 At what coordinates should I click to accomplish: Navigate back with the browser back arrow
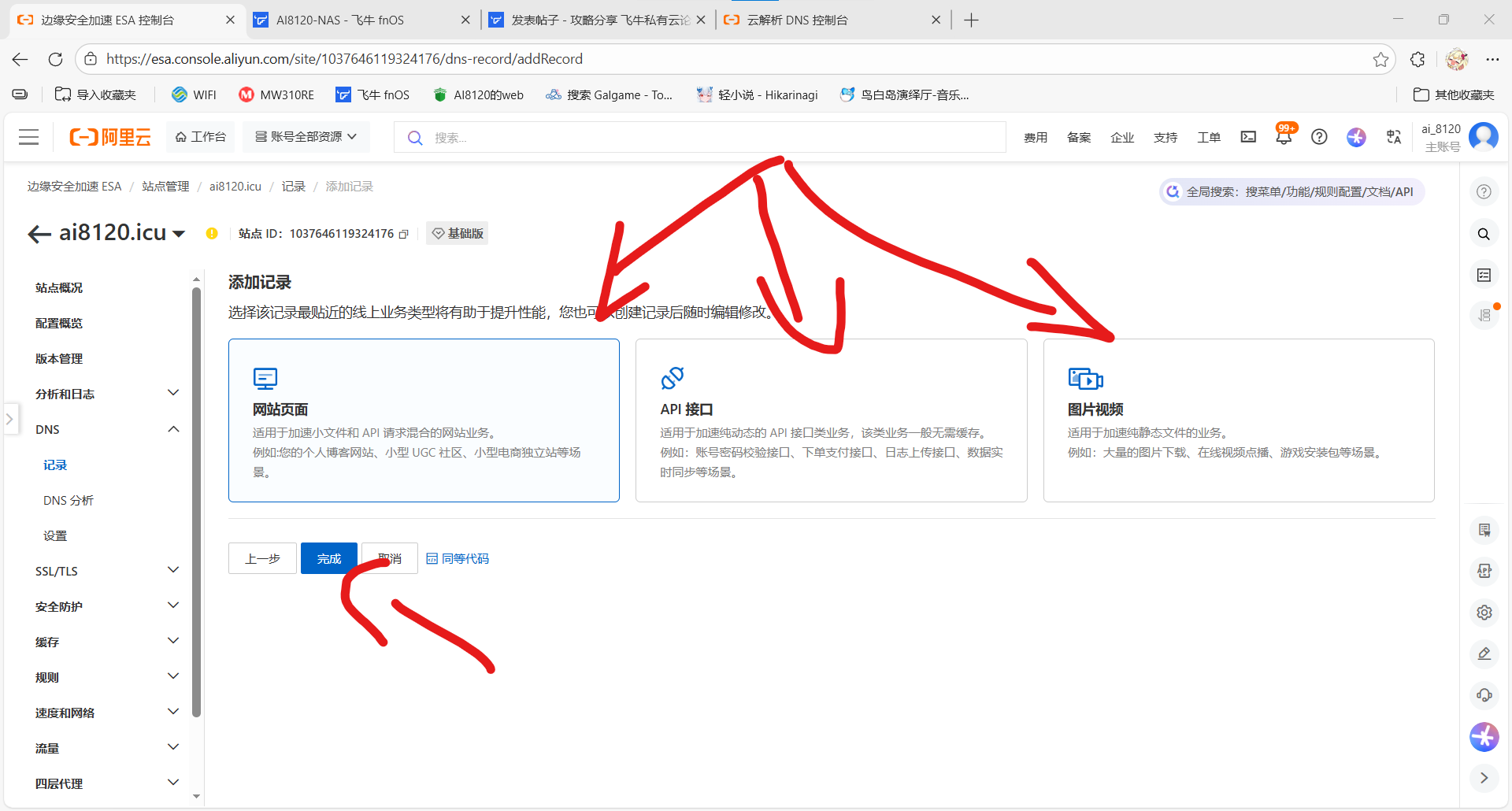(20, 59)
